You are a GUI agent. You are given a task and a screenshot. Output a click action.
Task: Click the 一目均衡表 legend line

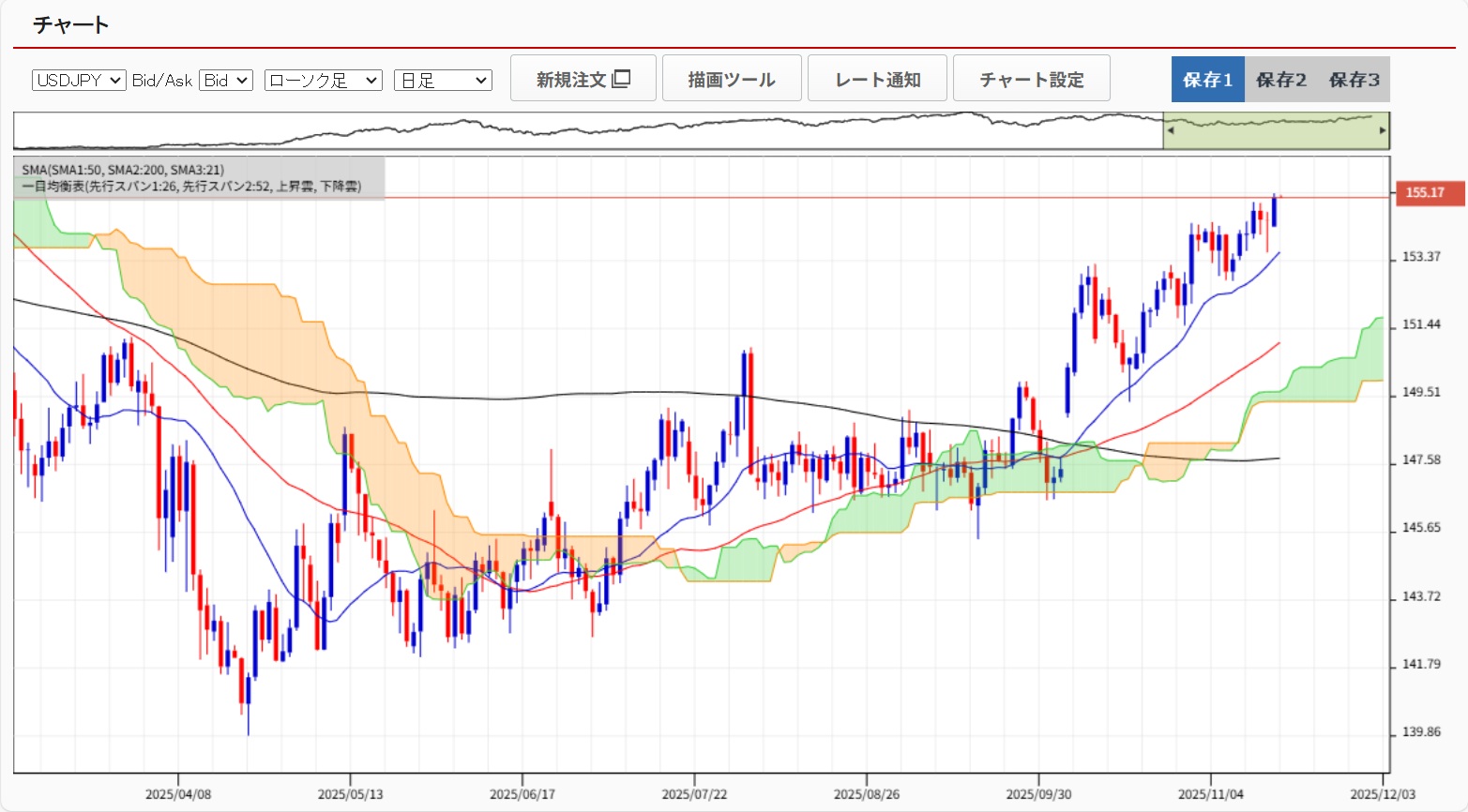(x=191, y=187)
